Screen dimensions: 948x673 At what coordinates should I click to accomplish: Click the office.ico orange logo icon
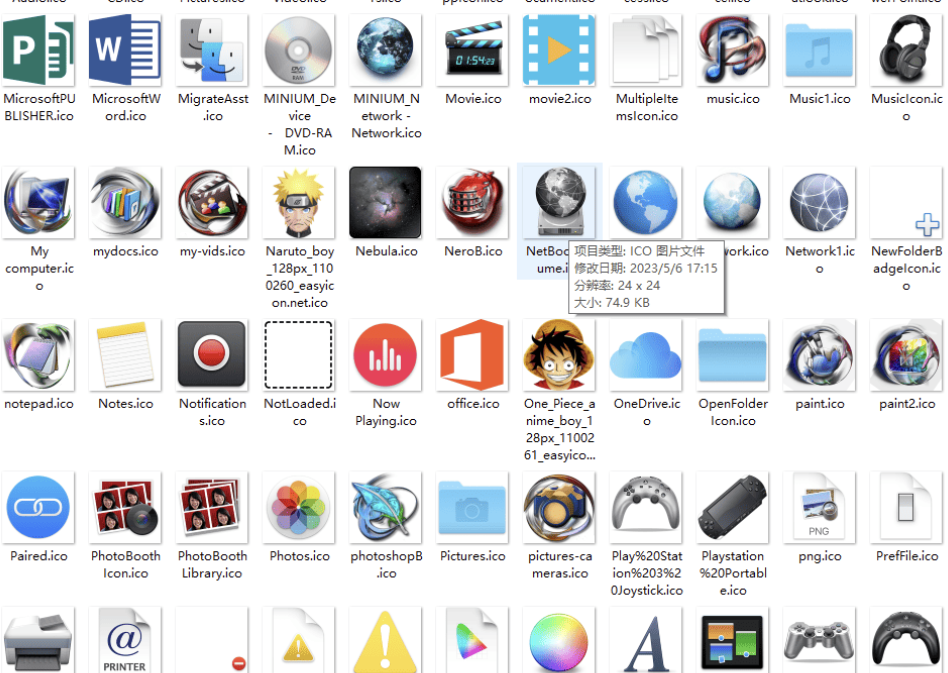tap(473, 355)
